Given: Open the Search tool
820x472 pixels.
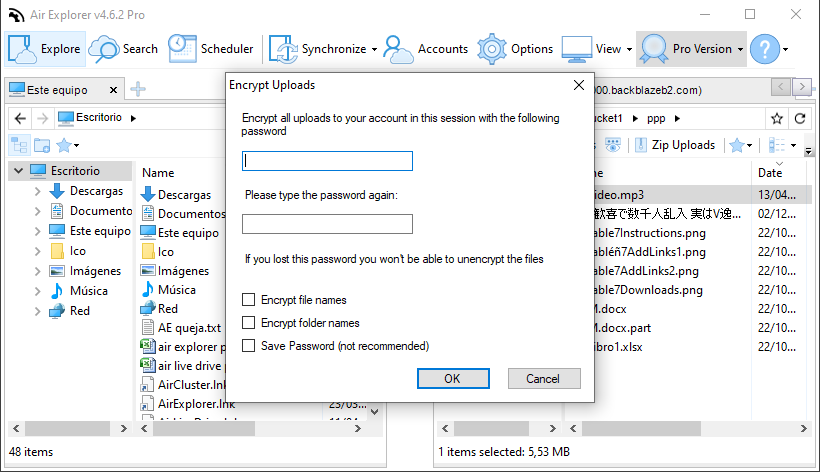Looking at the screenshot, I should (123, 49).
